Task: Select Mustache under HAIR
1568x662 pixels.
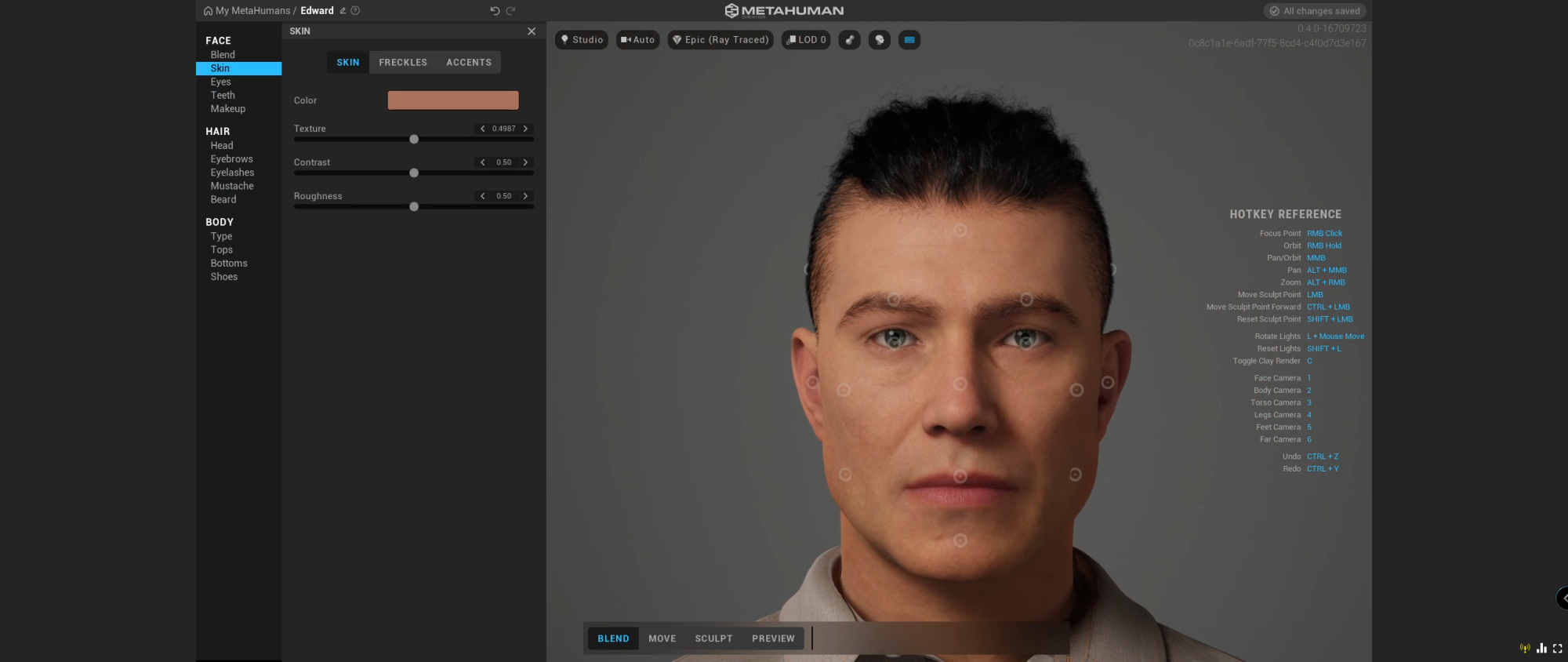Action: 232,186
